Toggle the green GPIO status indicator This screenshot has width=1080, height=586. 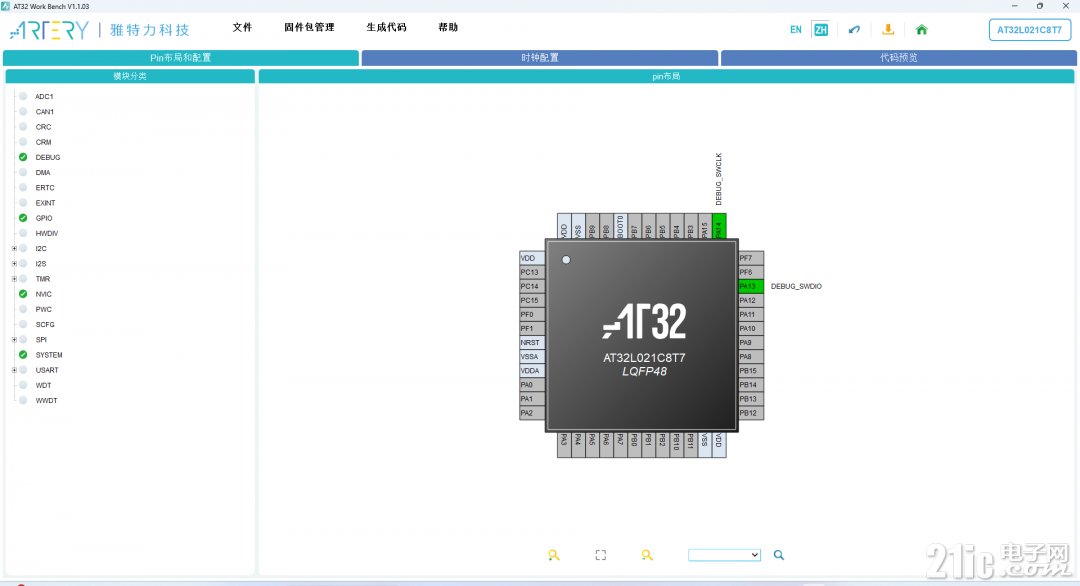[23, 218]
